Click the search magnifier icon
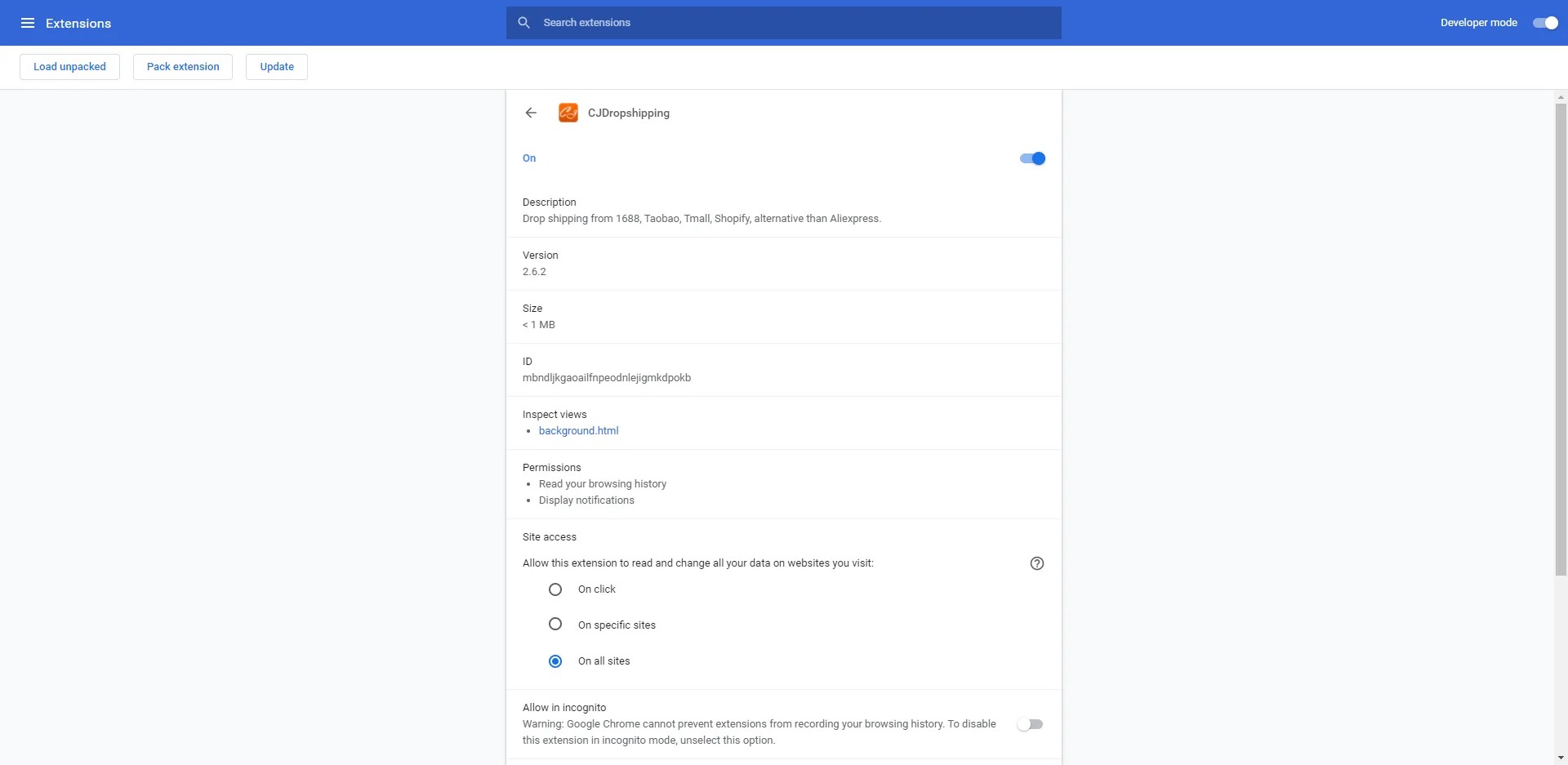The image size is (1568, 765). (x=524, y=23)
